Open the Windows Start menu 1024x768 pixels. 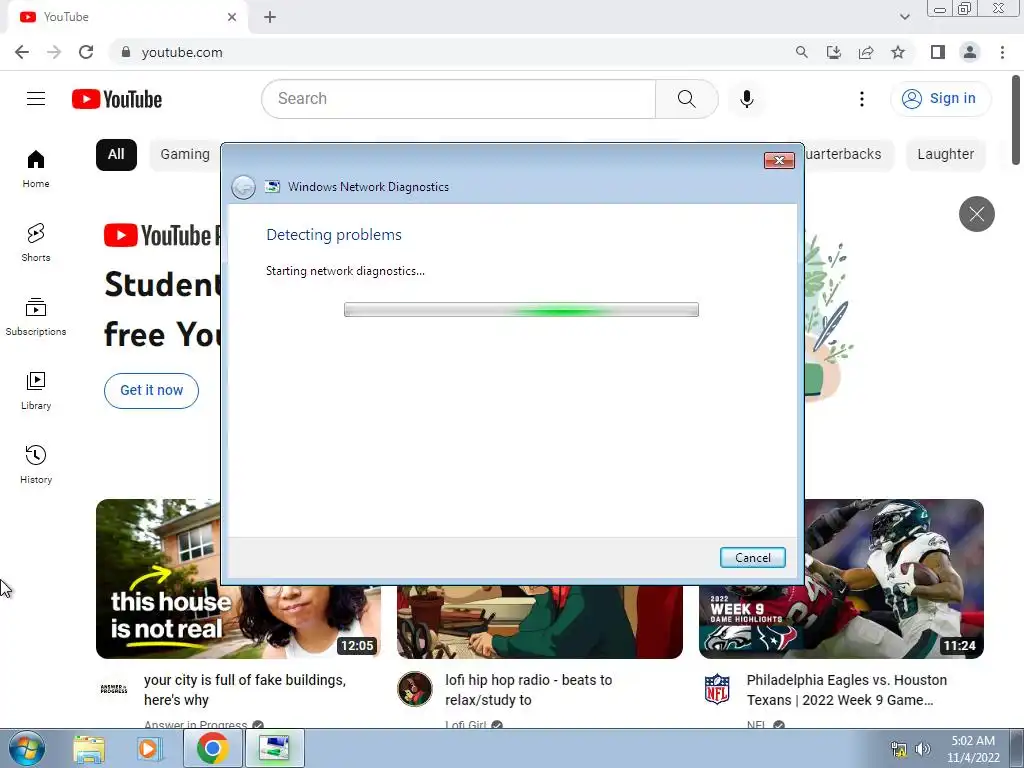(x=26, y=748)
